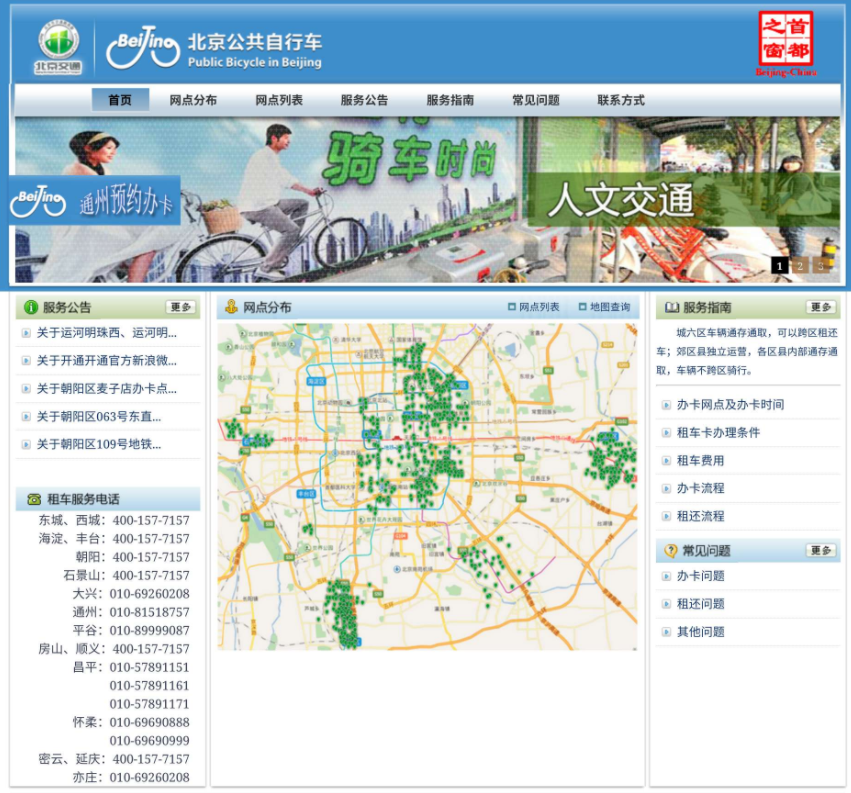Open notice 关于朝阳区109号地铁...
851x793 pixels.
99,445
